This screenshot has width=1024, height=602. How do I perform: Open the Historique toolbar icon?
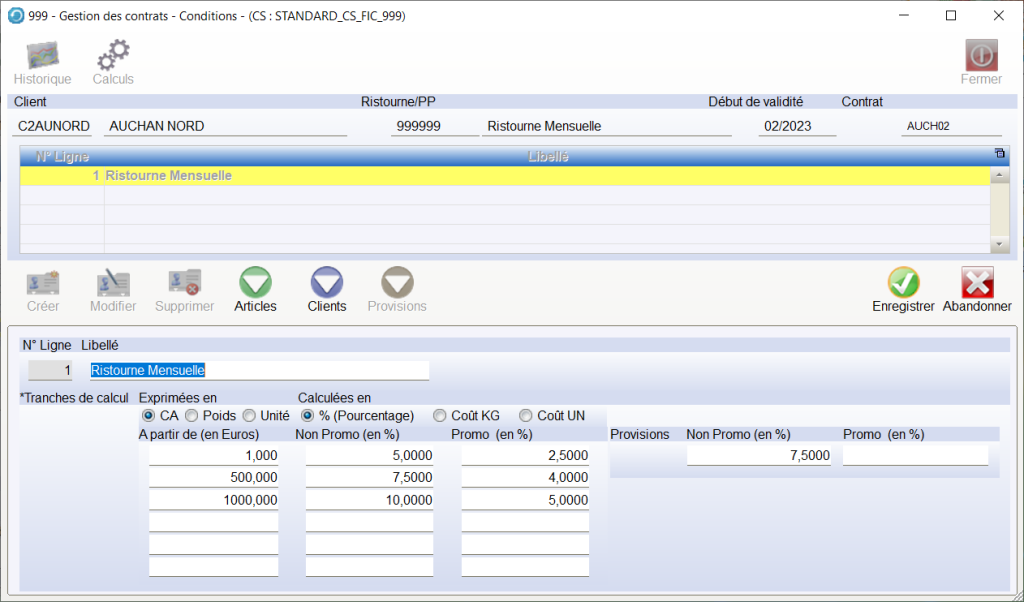click(x=42, y=55)
